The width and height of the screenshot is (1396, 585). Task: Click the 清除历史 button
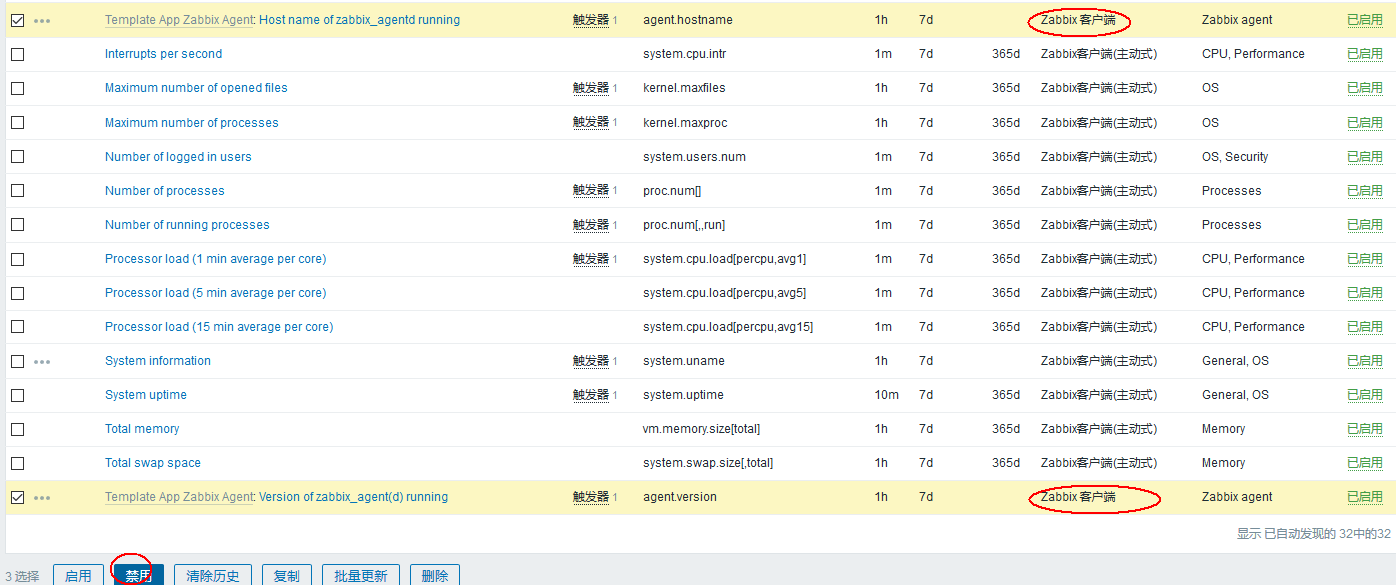point(212,575)
